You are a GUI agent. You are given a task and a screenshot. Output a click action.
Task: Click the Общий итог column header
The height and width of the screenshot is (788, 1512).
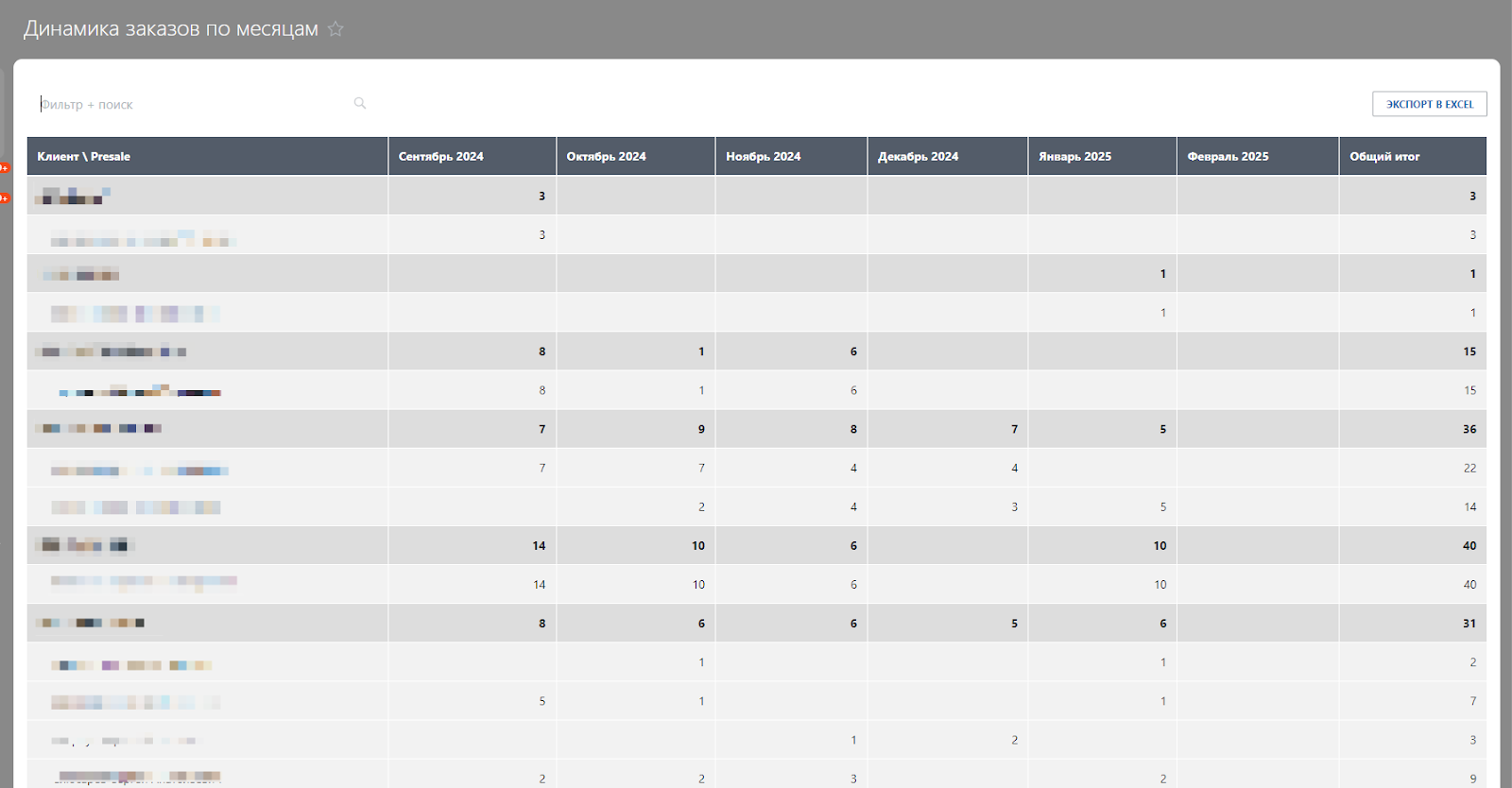coord(1384,157)
